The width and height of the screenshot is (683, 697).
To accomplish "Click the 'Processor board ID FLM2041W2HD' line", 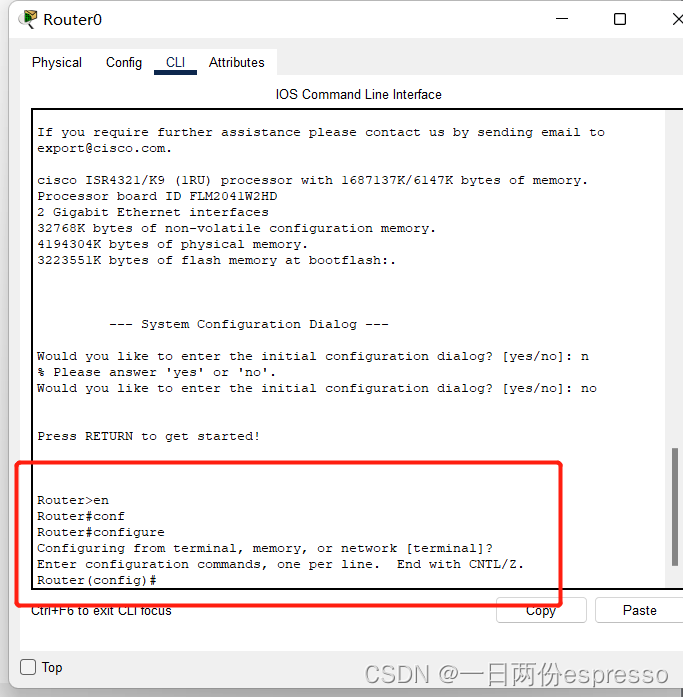I will tap(157, 196).
